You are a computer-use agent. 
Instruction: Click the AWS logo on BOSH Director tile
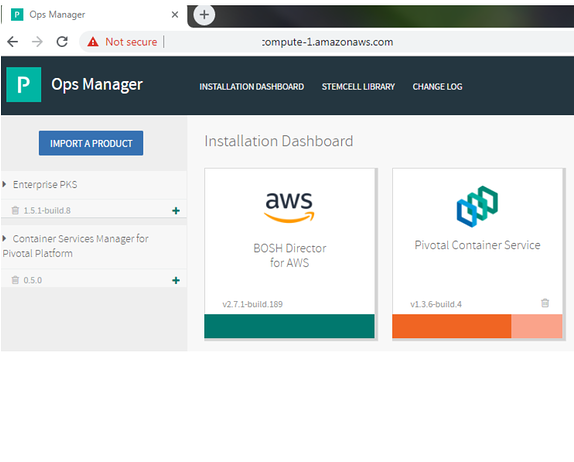click(289, 207)
